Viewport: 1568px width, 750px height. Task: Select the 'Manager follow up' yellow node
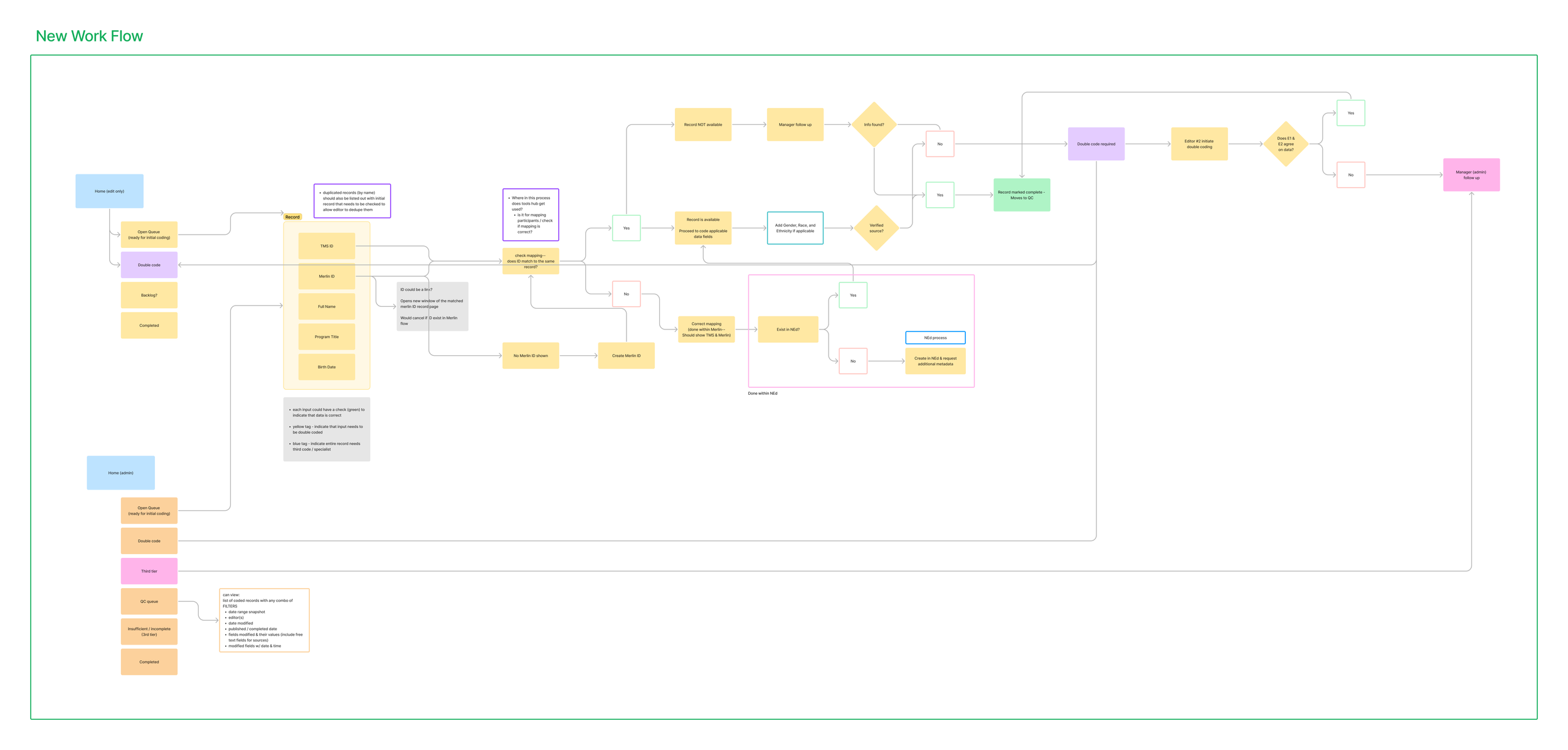pos(795,124)
